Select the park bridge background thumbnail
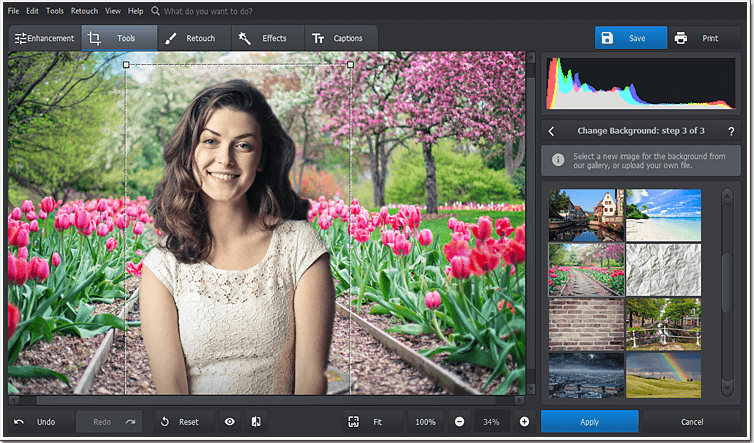This screenshot has width=754, height=443. pyautogui.click(x=663, y=324)
